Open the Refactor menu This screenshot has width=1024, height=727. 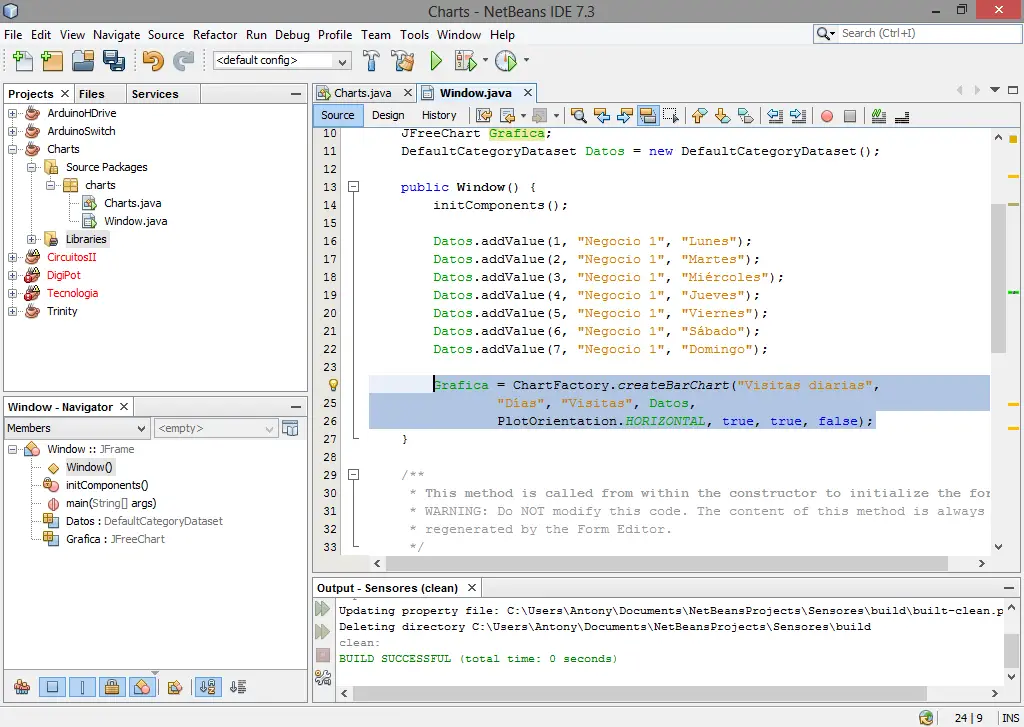click(215, 34)
